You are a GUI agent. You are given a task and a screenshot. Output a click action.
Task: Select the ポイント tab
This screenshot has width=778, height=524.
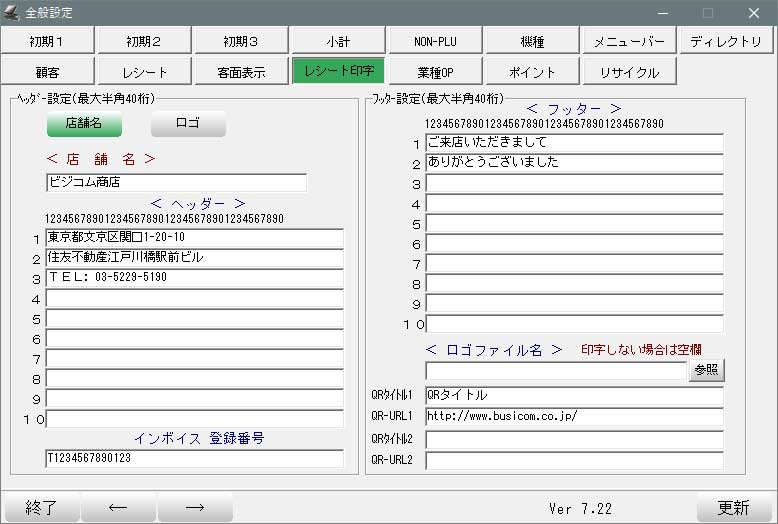tap(532, 72)
